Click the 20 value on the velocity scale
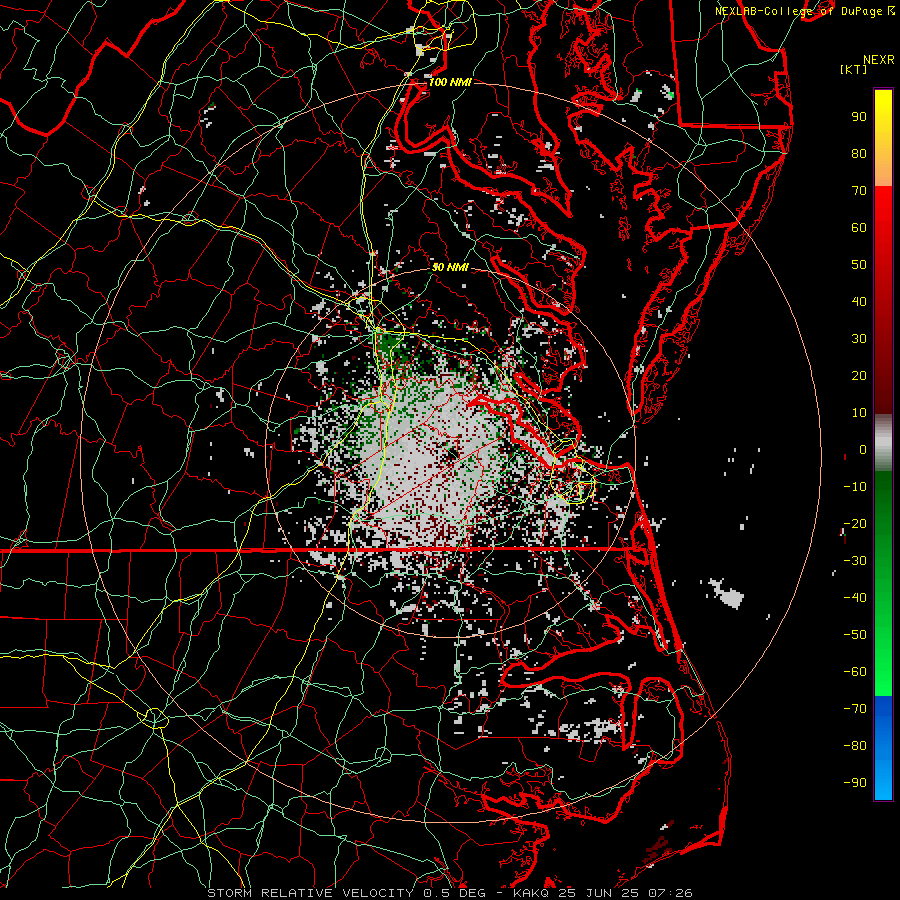This screenshot has width=900, height=900. click(x=859, y=375)
